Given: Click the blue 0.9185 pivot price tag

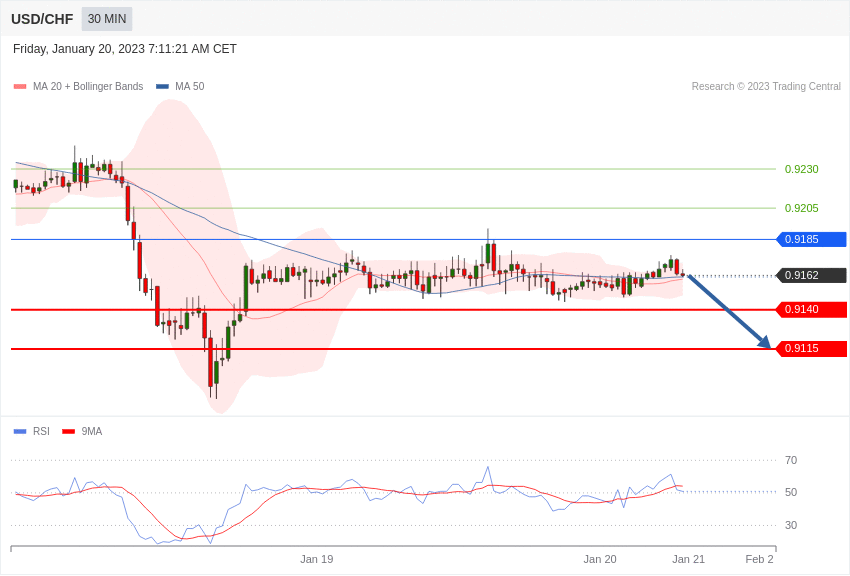Looking at the screenshot, I should click(812, 239).
